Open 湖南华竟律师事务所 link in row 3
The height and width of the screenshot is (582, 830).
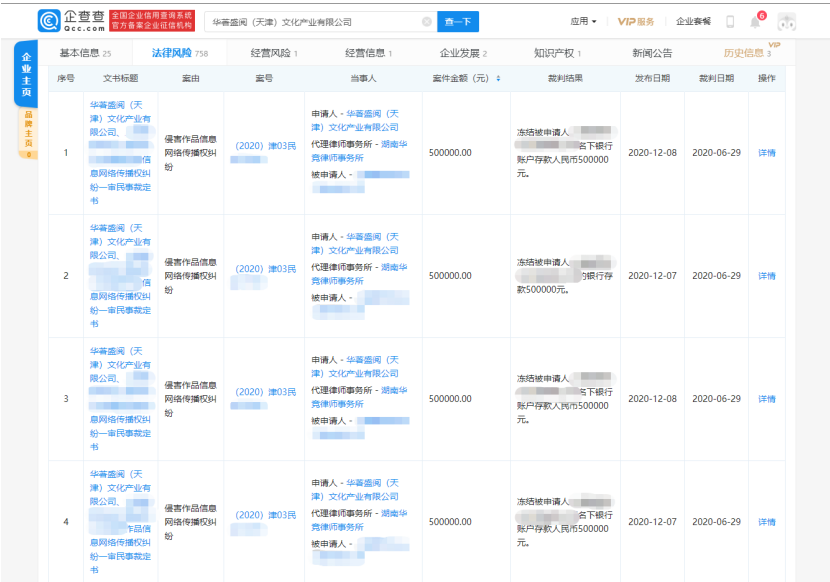click(359, 397)
